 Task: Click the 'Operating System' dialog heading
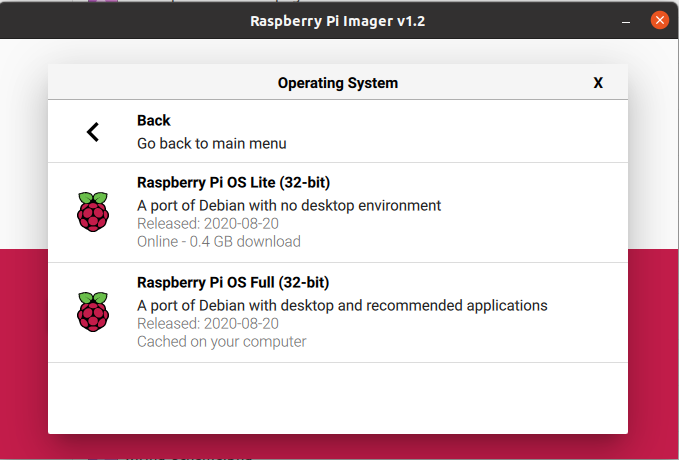pos(338,83)
